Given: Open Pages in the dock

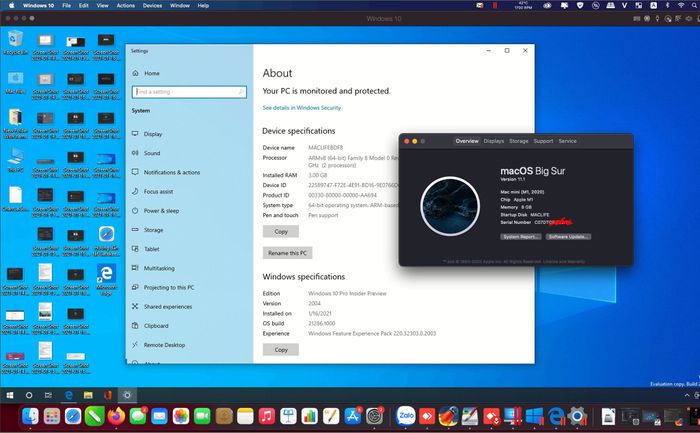Looking at the screenshot, I should click(331, 416).
